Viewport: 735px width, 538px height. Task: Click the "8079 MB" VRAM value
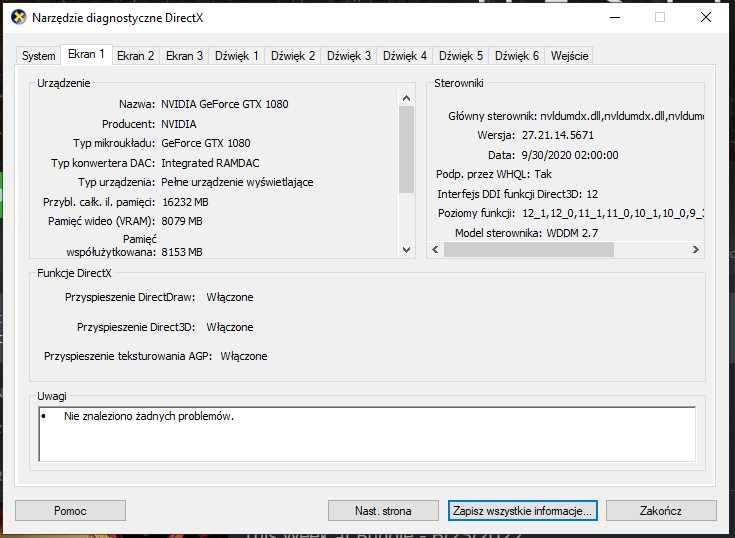[x=182, y=221]
